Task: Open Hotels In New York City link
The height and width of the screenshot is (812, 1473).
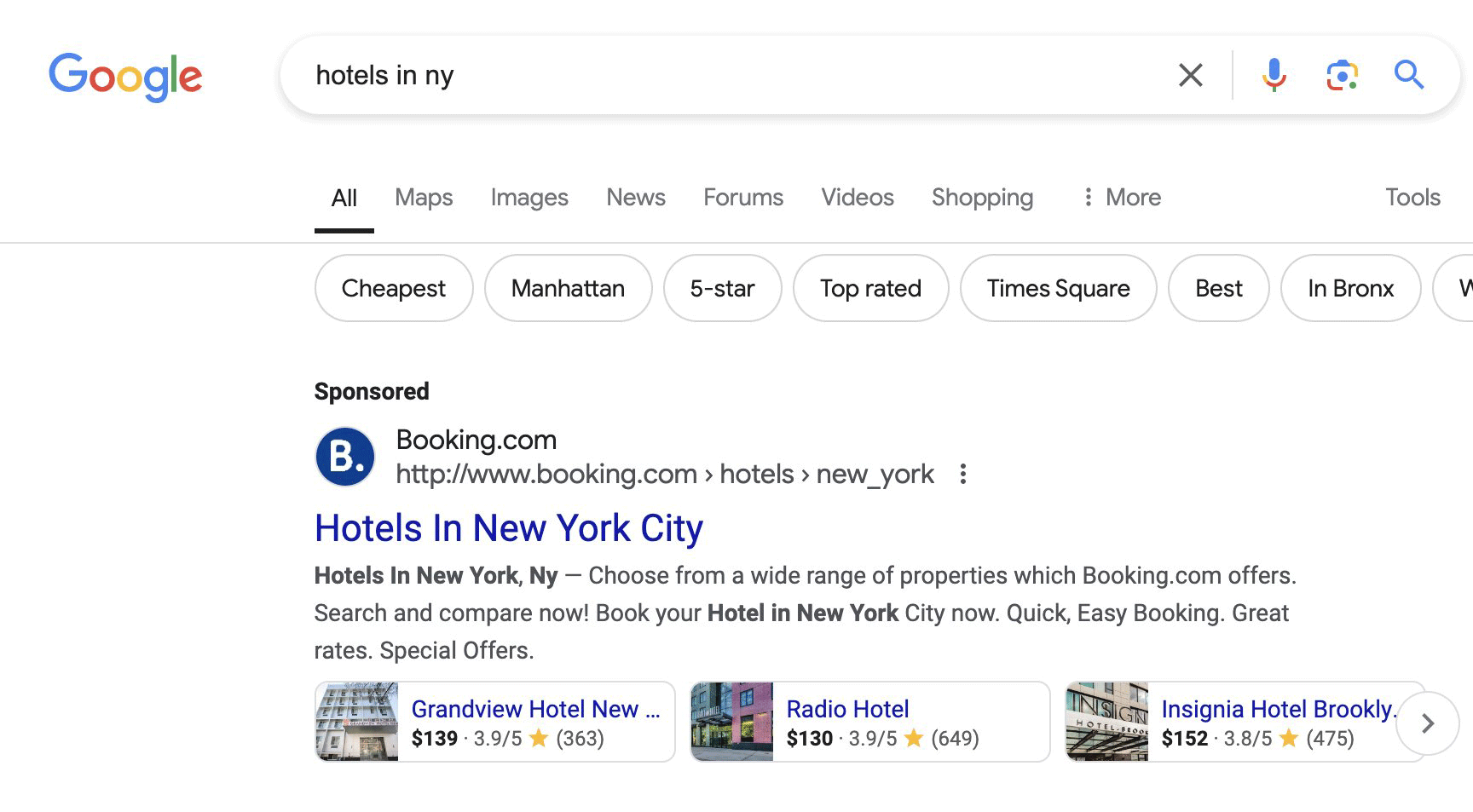Action: 508,528
